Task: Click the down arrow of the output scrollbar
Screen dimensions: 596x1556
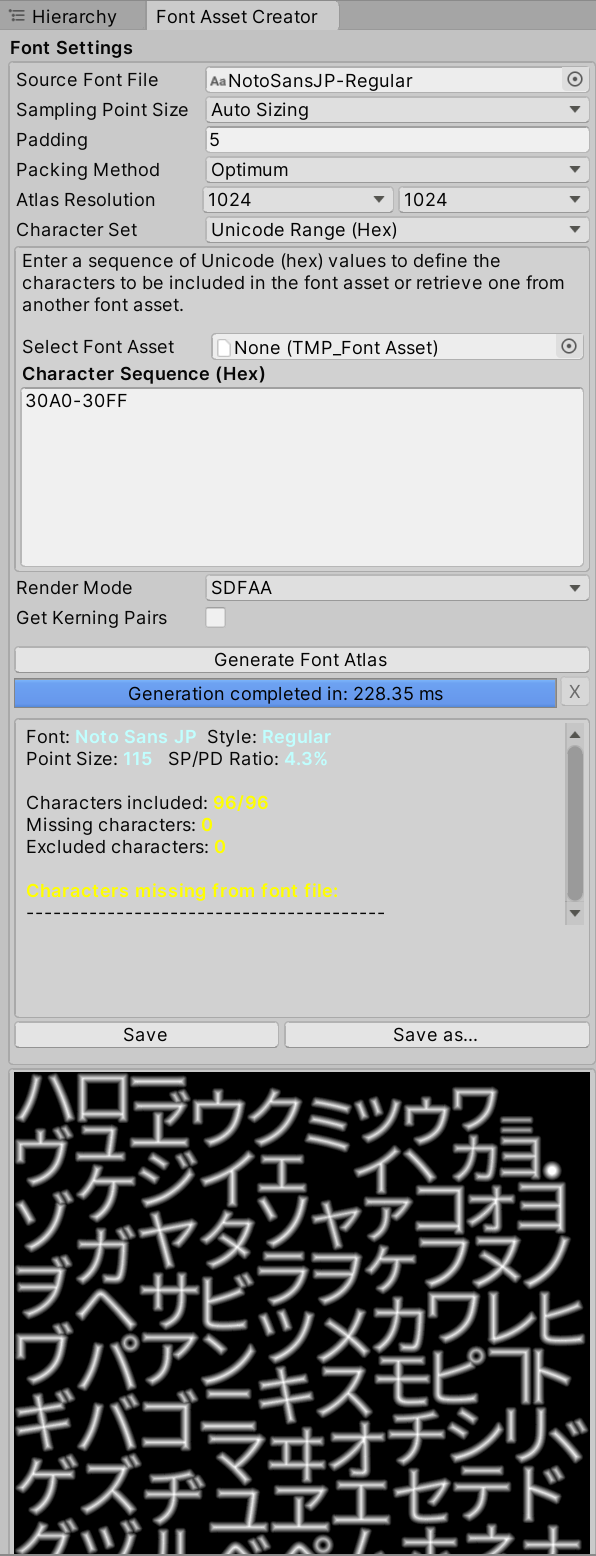Action: [x=574, y=913]
